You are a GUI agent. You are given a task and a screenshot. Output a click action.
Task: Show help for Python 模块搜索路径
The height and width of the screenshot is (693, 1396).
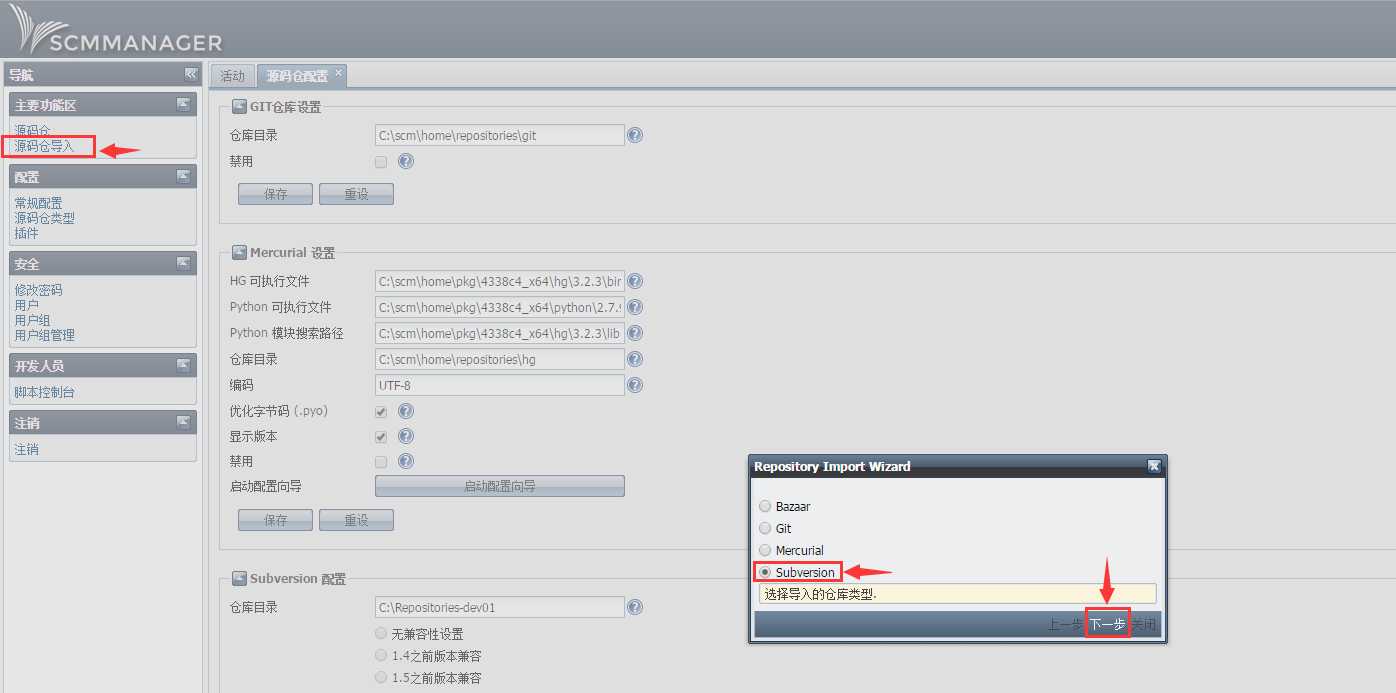pyautogui.click(x=635, y=333)
